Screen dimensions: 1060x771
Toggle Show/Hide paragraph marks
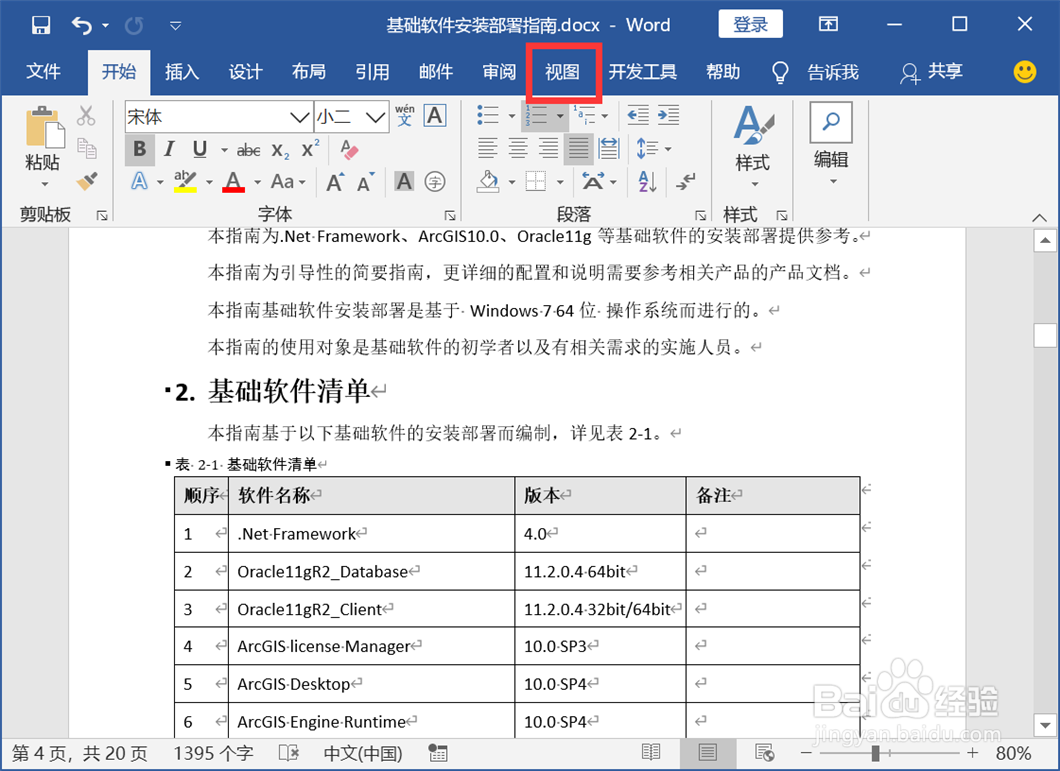[x=685, y=181]
